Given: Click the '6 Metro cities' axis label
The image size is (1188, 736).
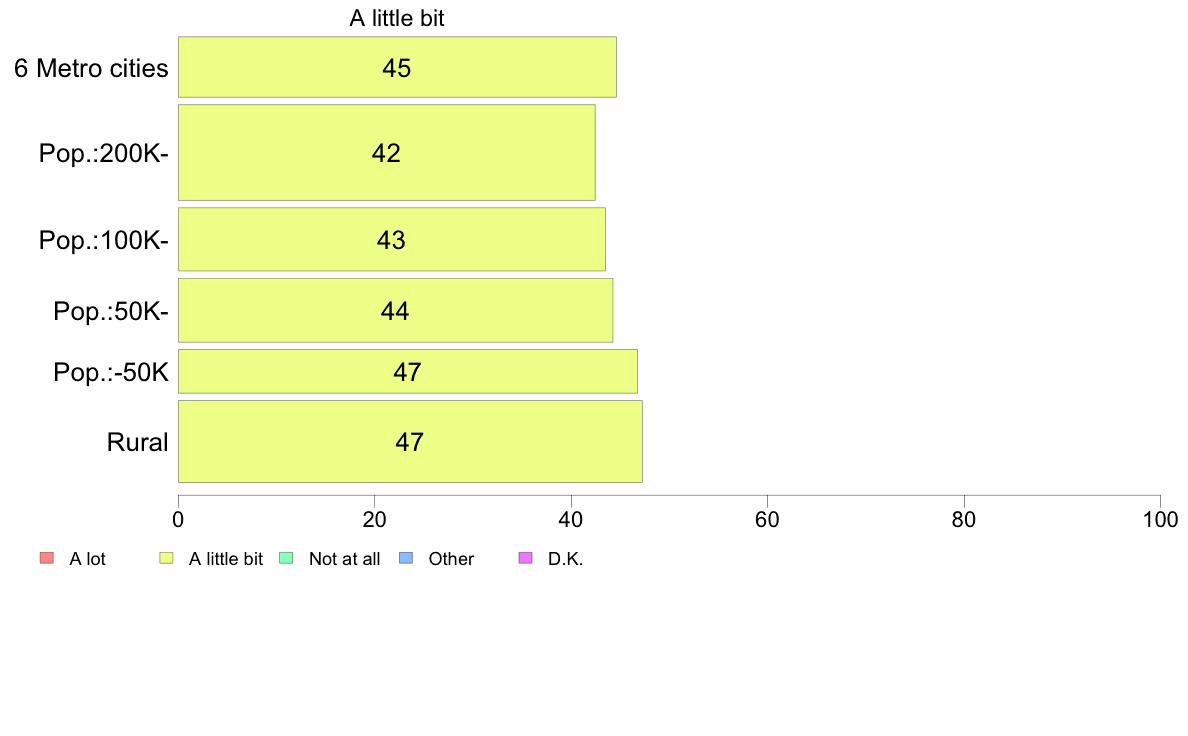Looking at the screenshot, I should (x=91, y=68).
